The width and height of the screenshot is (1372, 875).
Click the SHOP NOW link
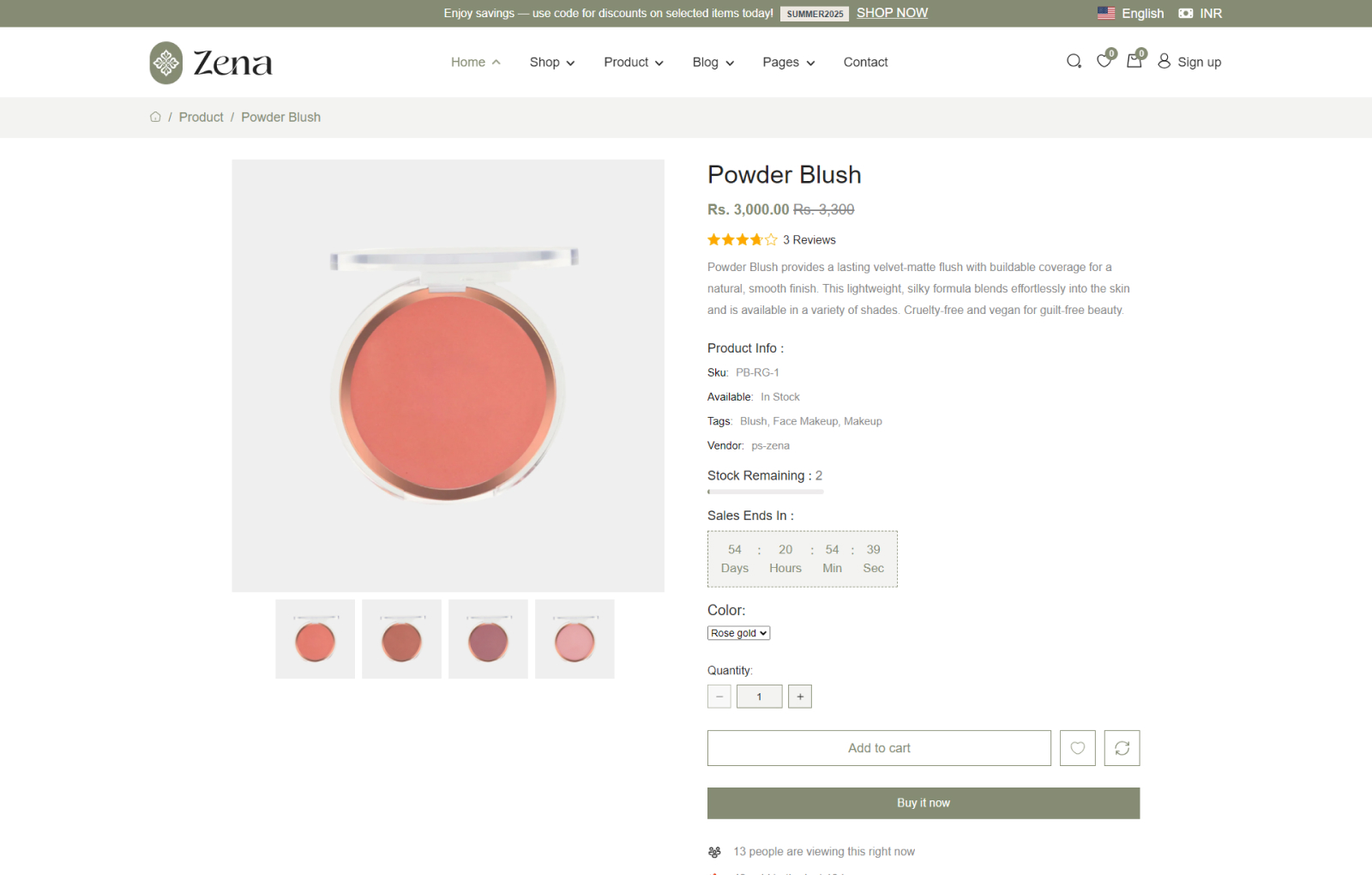coord(892,13)
